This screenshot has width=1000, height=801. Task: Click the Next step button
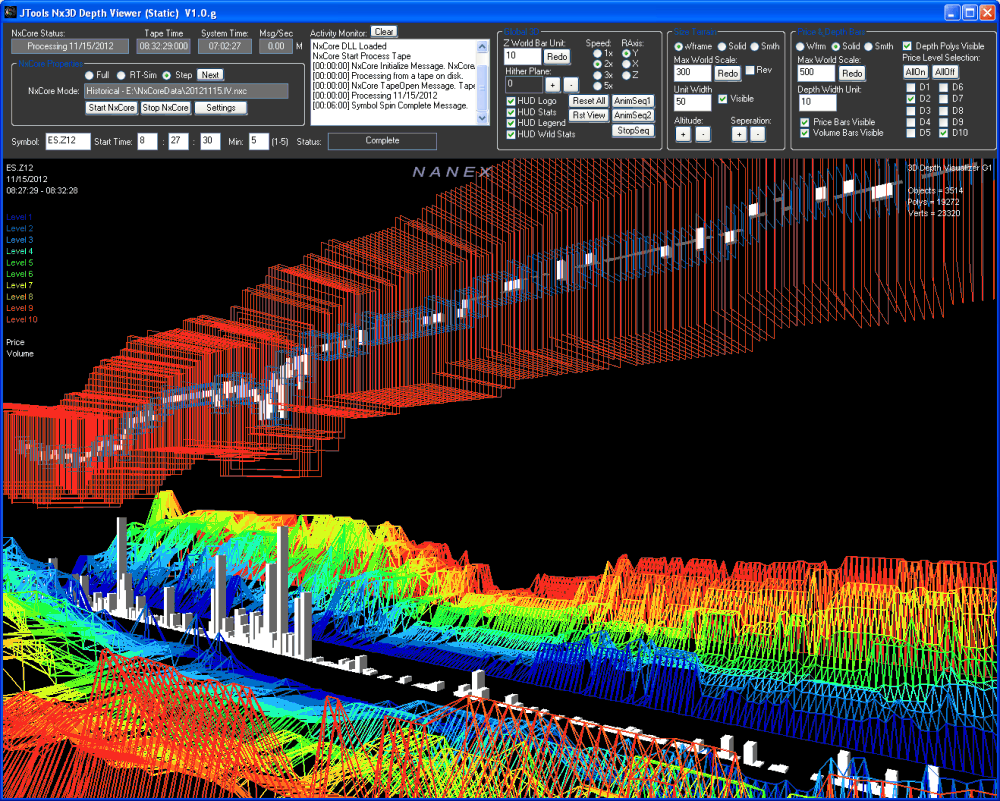[x=210, y=75]
